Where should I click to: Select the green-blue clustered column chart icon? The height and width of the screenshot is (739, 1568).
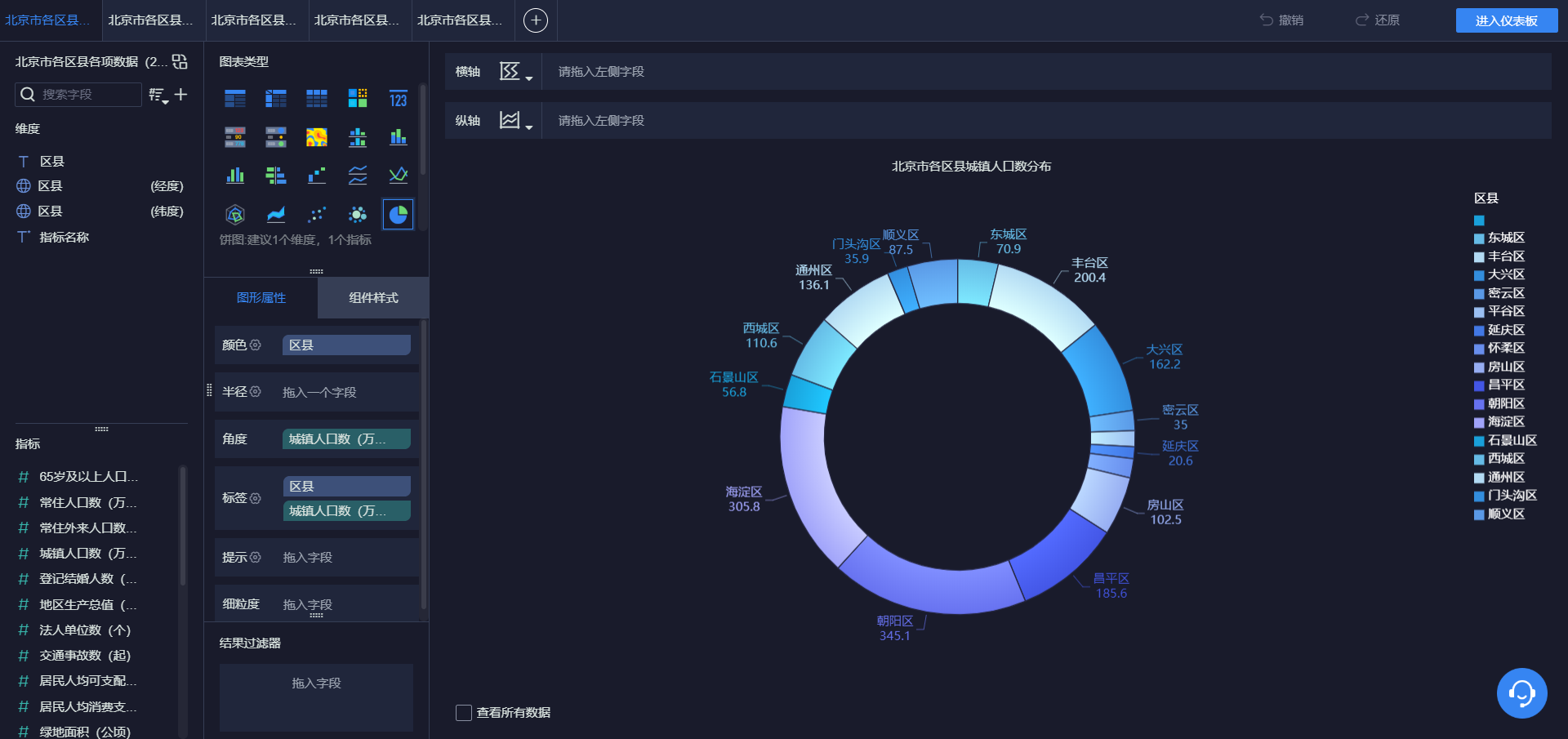coord(235,175)
